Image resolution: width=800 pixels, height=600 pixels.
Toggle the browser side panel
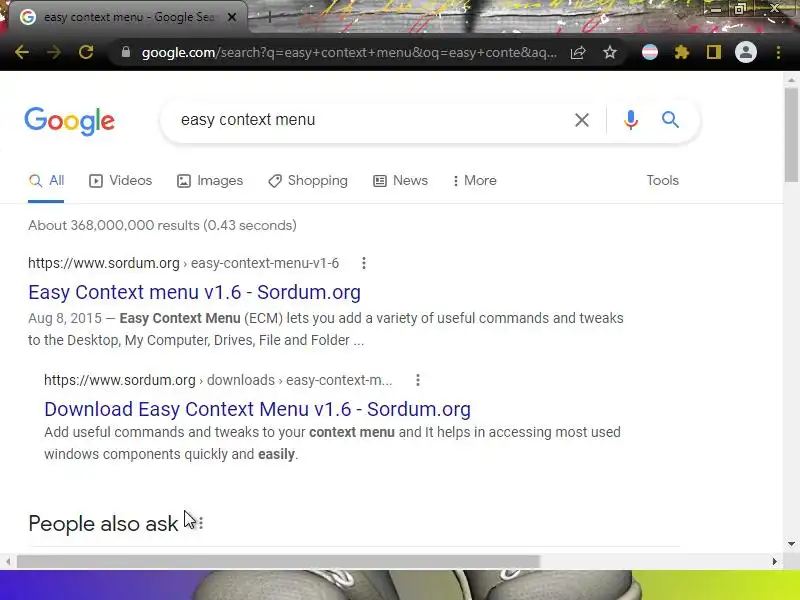pos(714,52)
